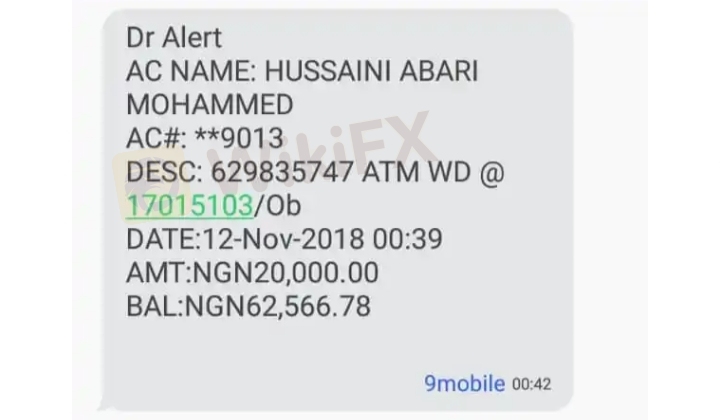Click the masked account number **9013

click(x=239, y=138)
